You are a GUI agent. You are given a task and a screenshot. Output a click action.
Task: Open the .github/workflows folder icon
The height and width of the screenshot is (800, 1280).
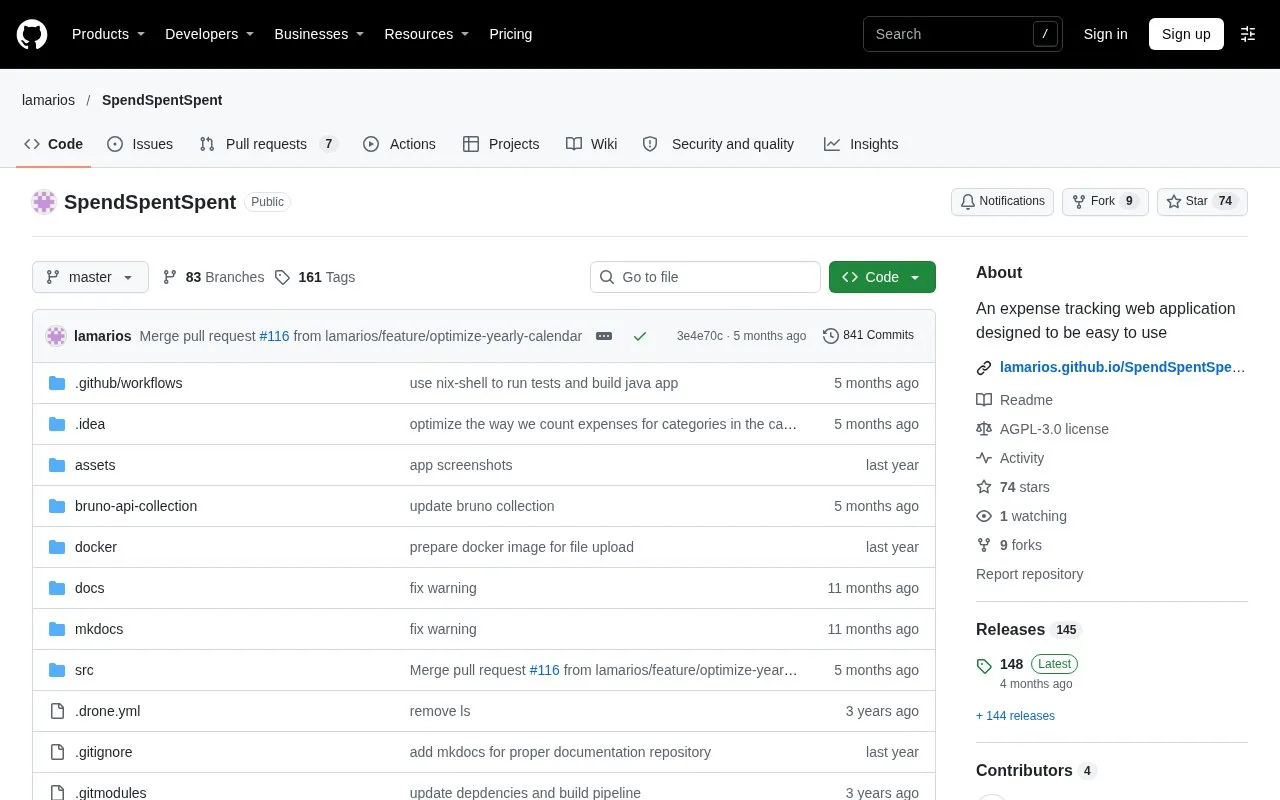57,383
